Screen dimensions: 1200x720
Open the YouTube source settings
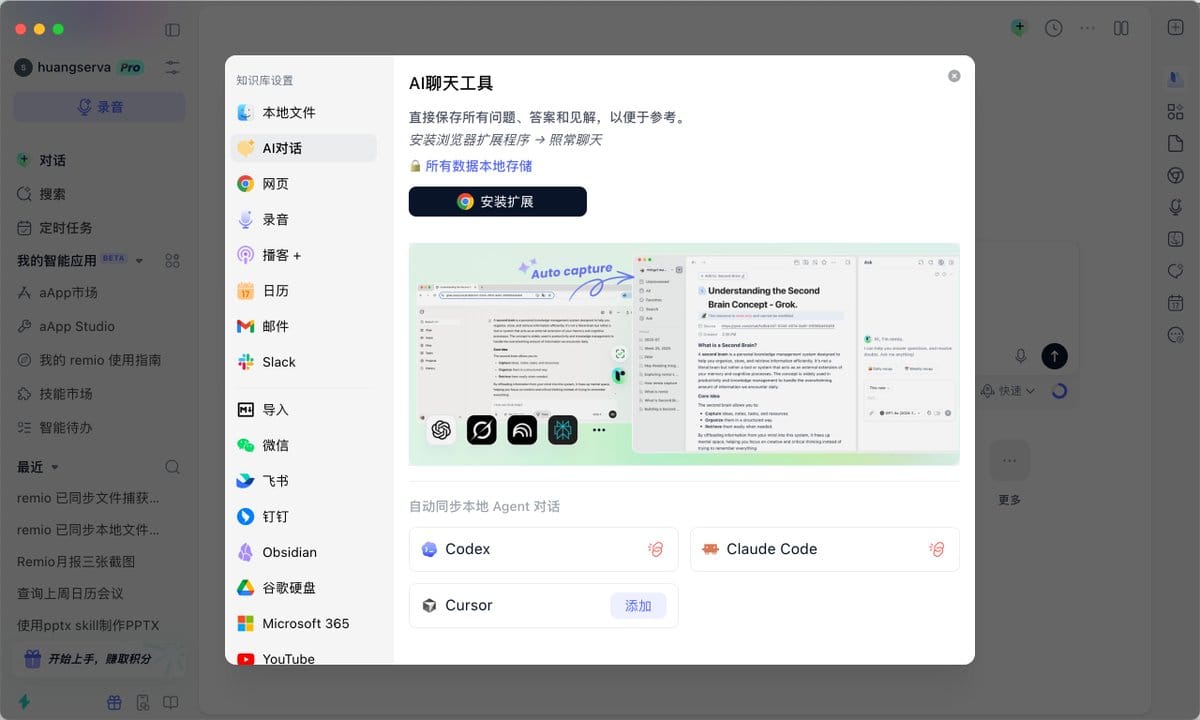304,657
